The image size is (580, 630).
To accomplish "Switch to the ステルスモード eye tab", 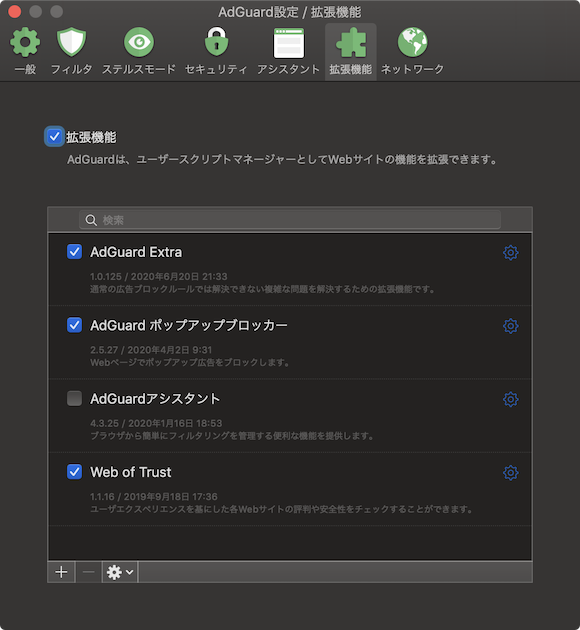I will 139,51.
